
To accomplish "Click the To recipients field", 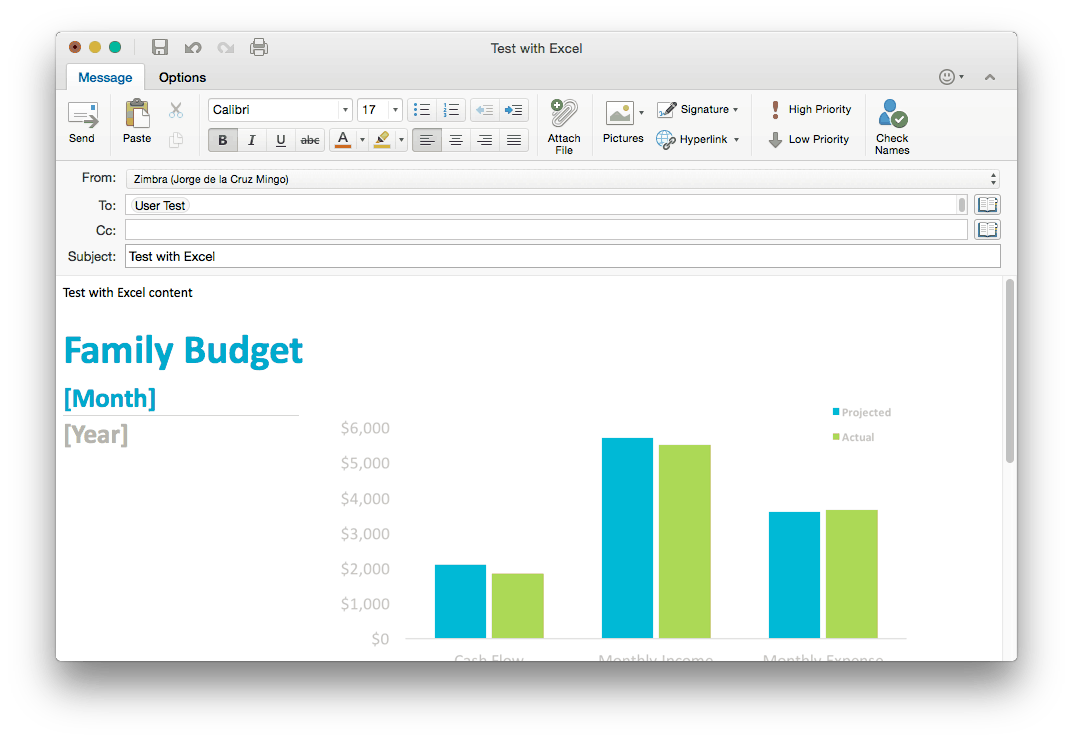I will (x=546, y=205).
